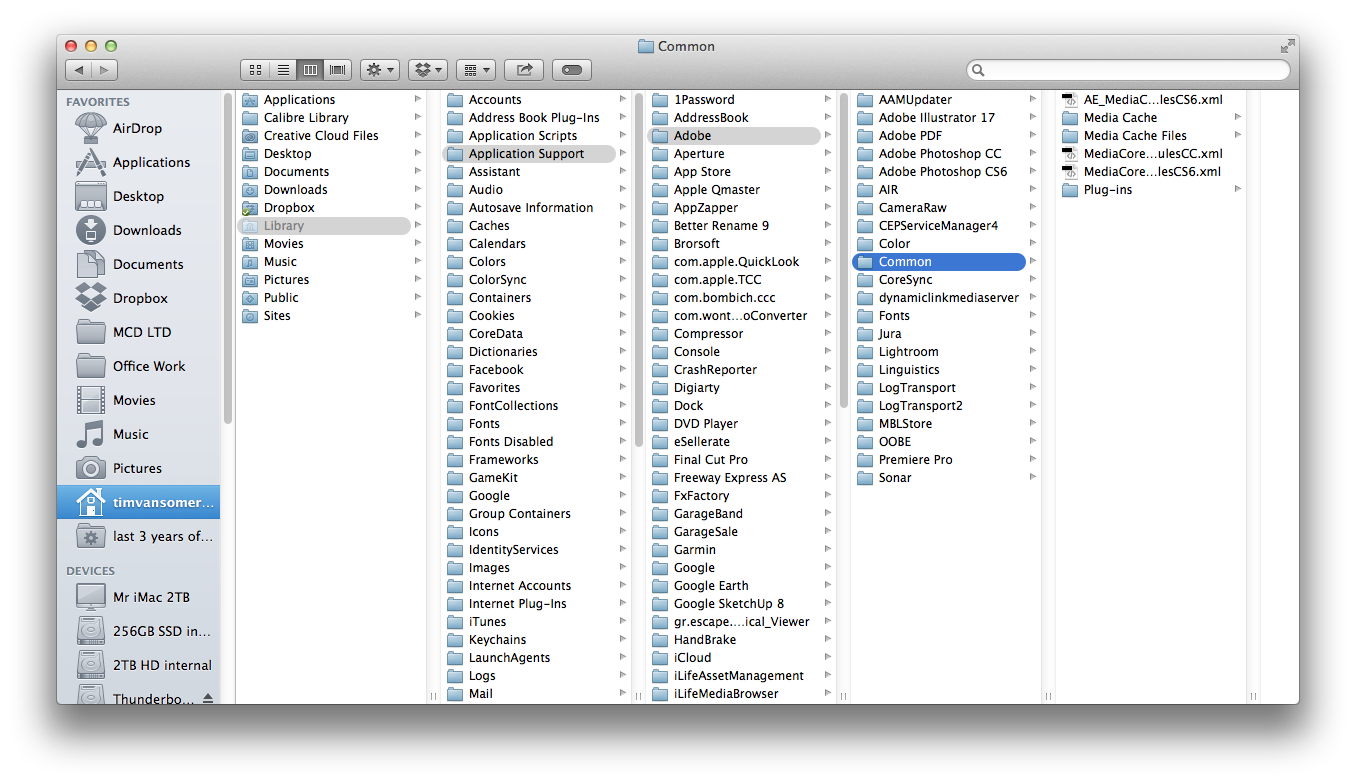The height and width of the screenshot is (783, 1356).
Task: Go back with the back arrow
Action: point(79,70)
